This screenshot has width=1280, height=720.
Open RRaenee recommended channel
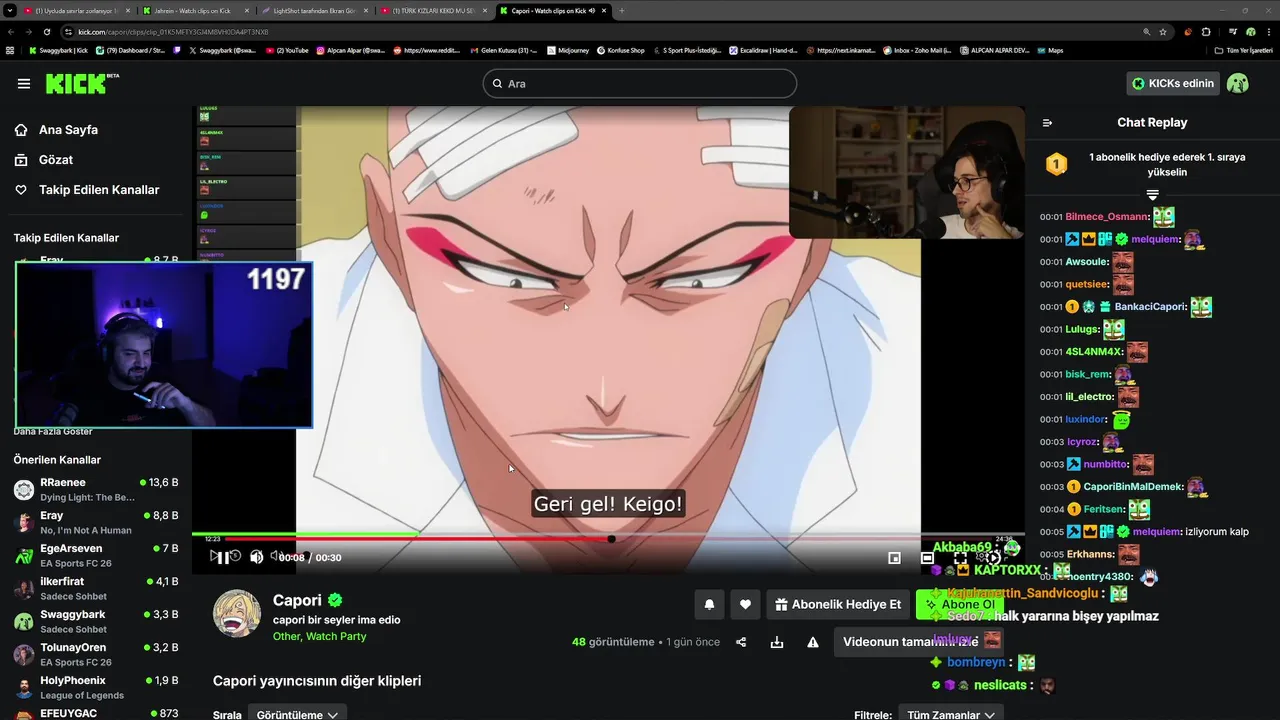point(96,489)
